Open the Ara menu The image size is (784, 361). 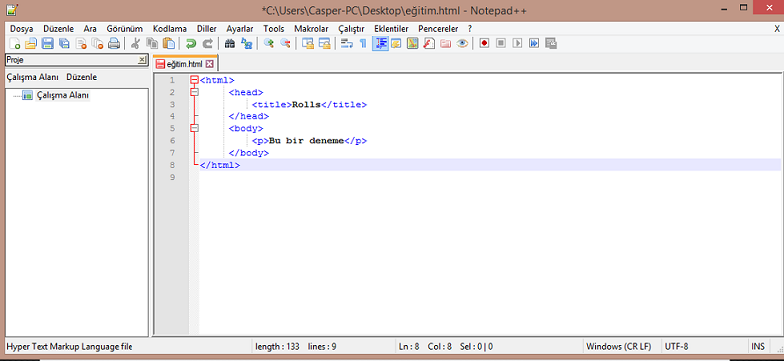pyautogui.click(x=90, y=28)
